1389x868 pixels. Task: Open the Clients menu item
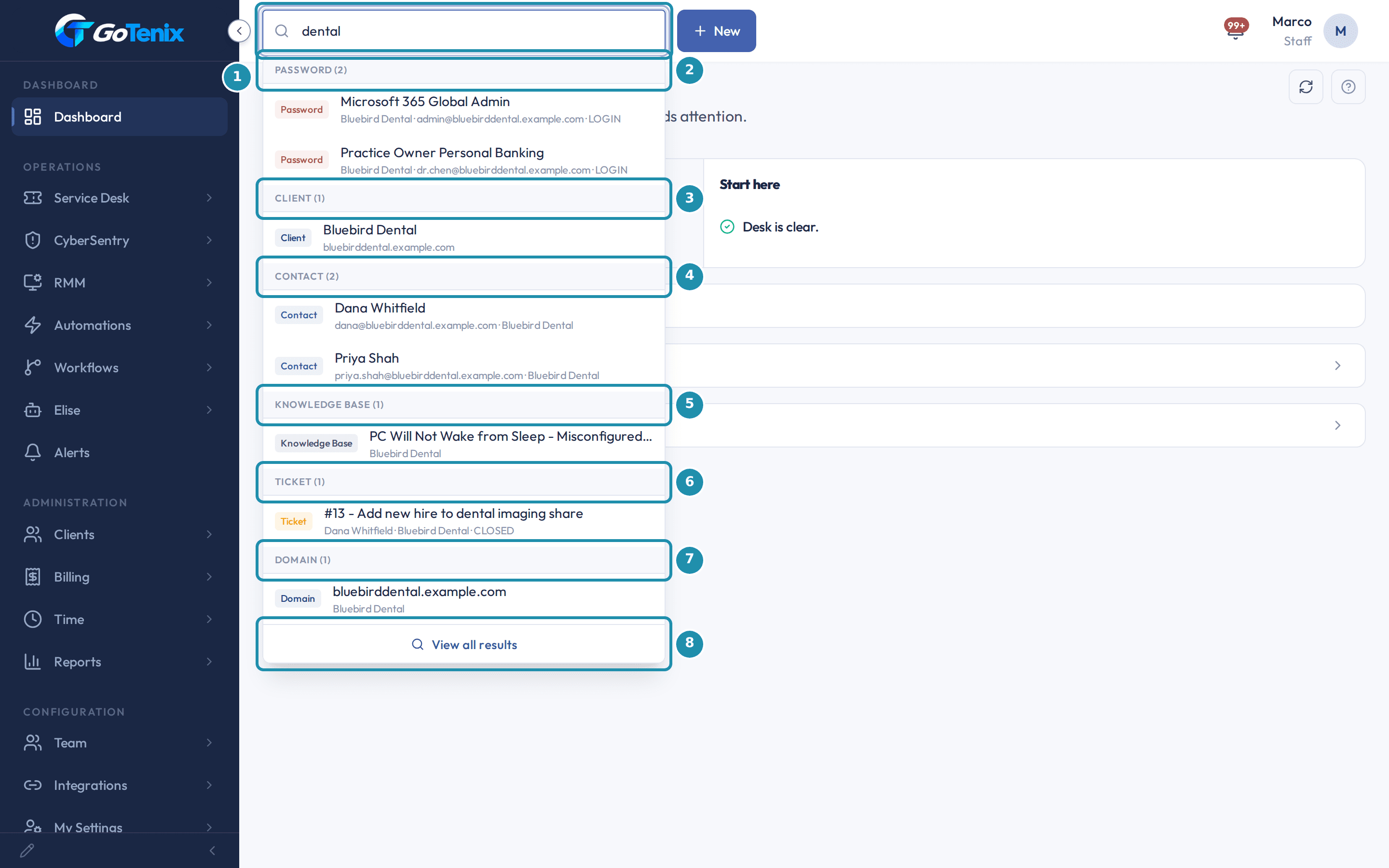tap(120, 534)
